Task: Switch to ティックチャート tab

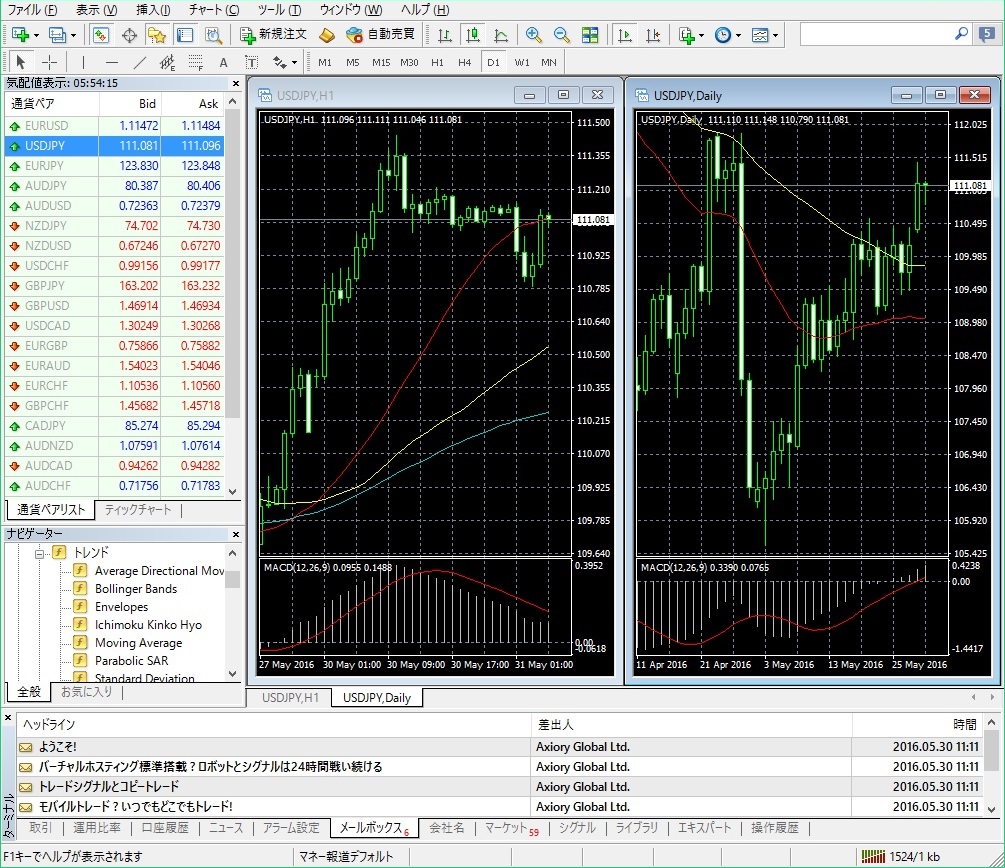Action: click(138, 510)
